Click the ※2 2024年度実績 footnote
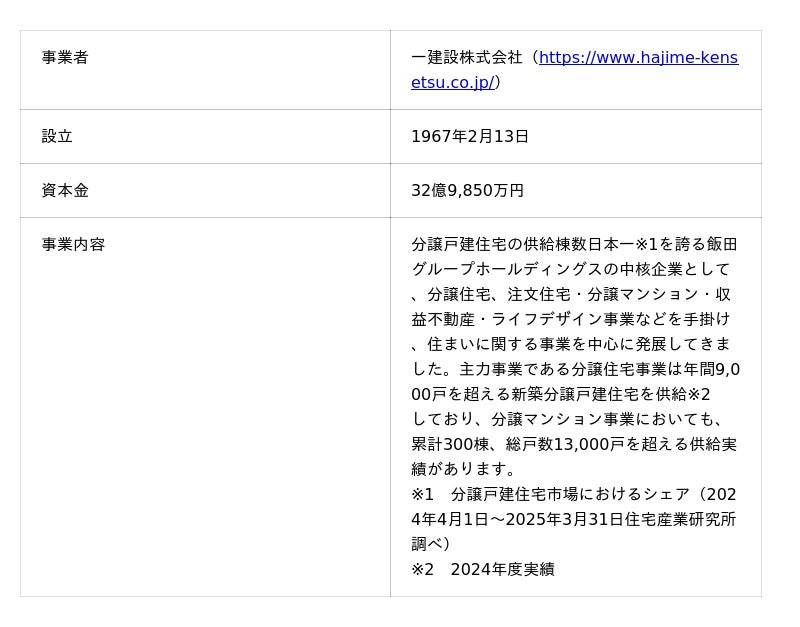Viewport: 800px width, 627px height. tap(482, 570)
